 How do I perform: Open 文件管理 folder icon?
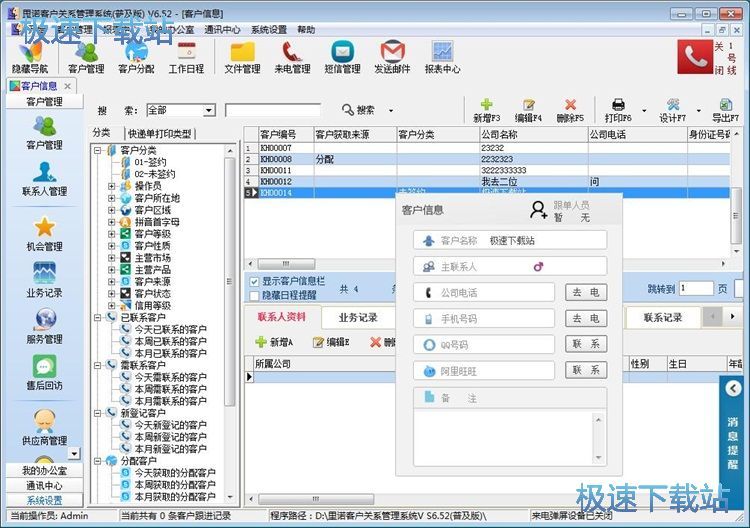(243, 58)
